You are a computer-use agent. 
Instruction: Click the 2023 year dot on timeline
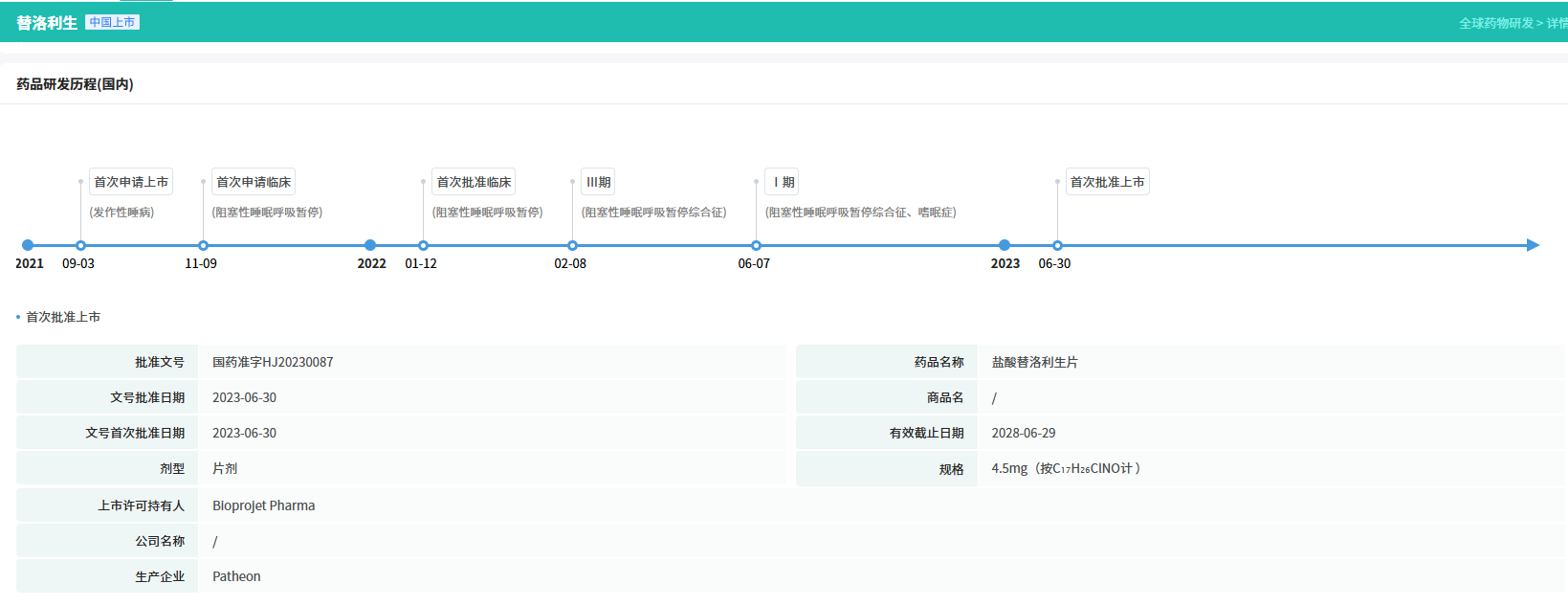click(x=1005, y=245)
